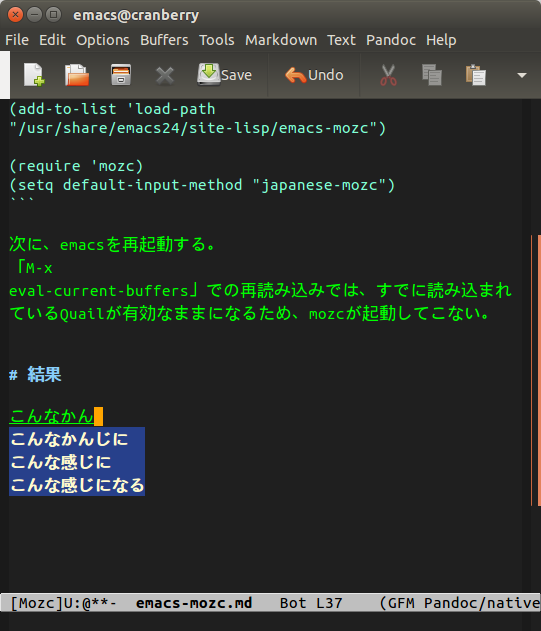Click the eval-current-buffers text
541x631 pixels.
coord(99,291)
